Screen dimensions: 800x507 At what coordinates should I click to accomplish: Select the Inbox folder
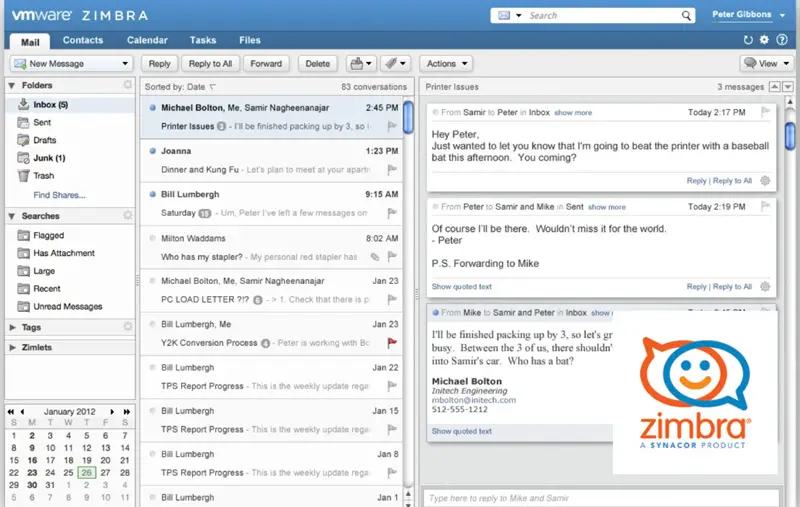tap(70, 105)
